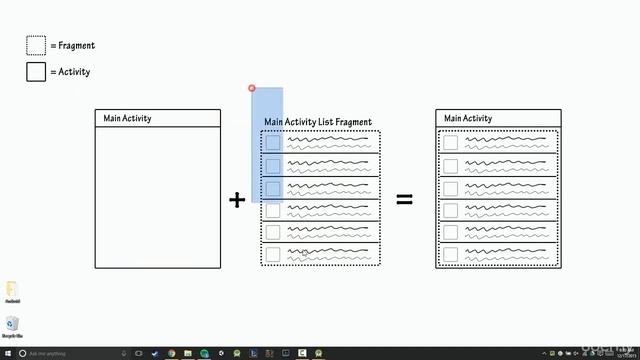This screenshot has width=640, height=360.
Task: Click the equals sign between diagrams
Action: tap(404, 199)
